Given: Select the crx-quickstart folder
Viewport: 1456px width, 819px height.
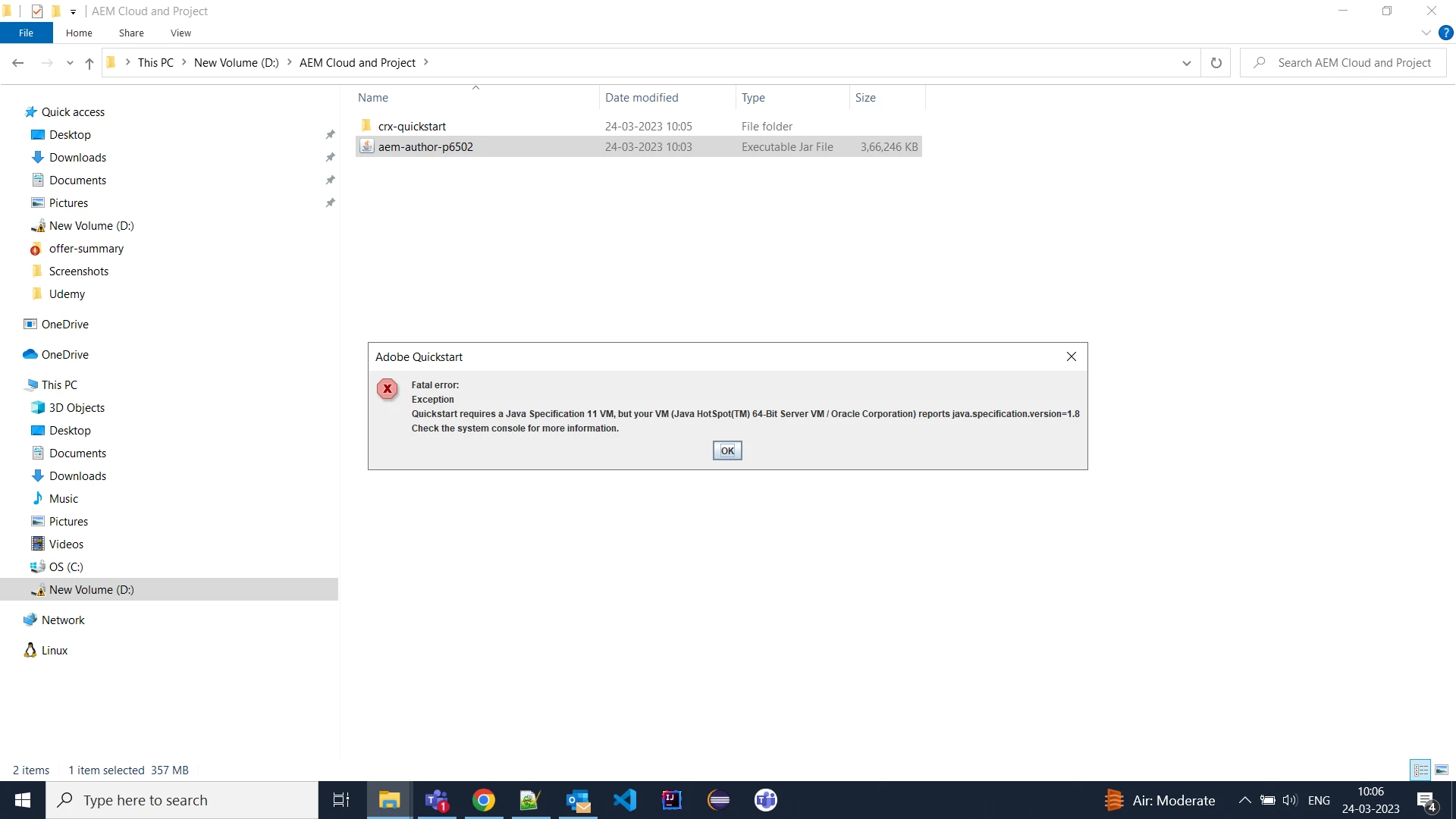Looking at the screenshot, I should tap(412, 127).
